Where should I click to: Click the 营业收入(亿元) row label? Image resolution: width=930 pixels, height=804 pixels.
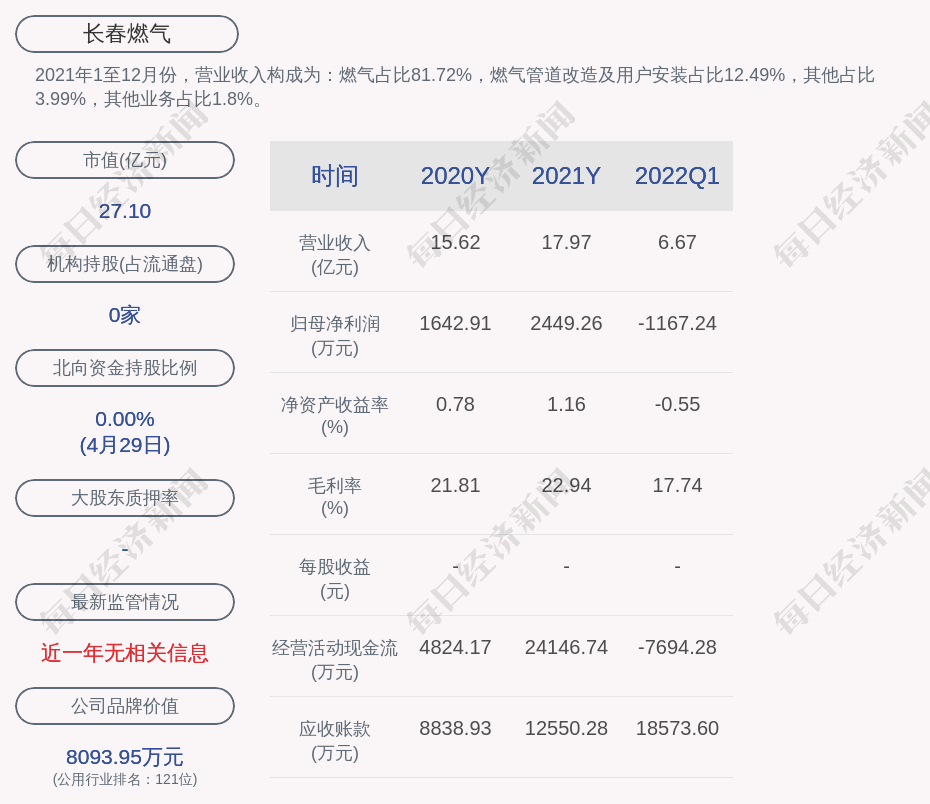point(335,255)
